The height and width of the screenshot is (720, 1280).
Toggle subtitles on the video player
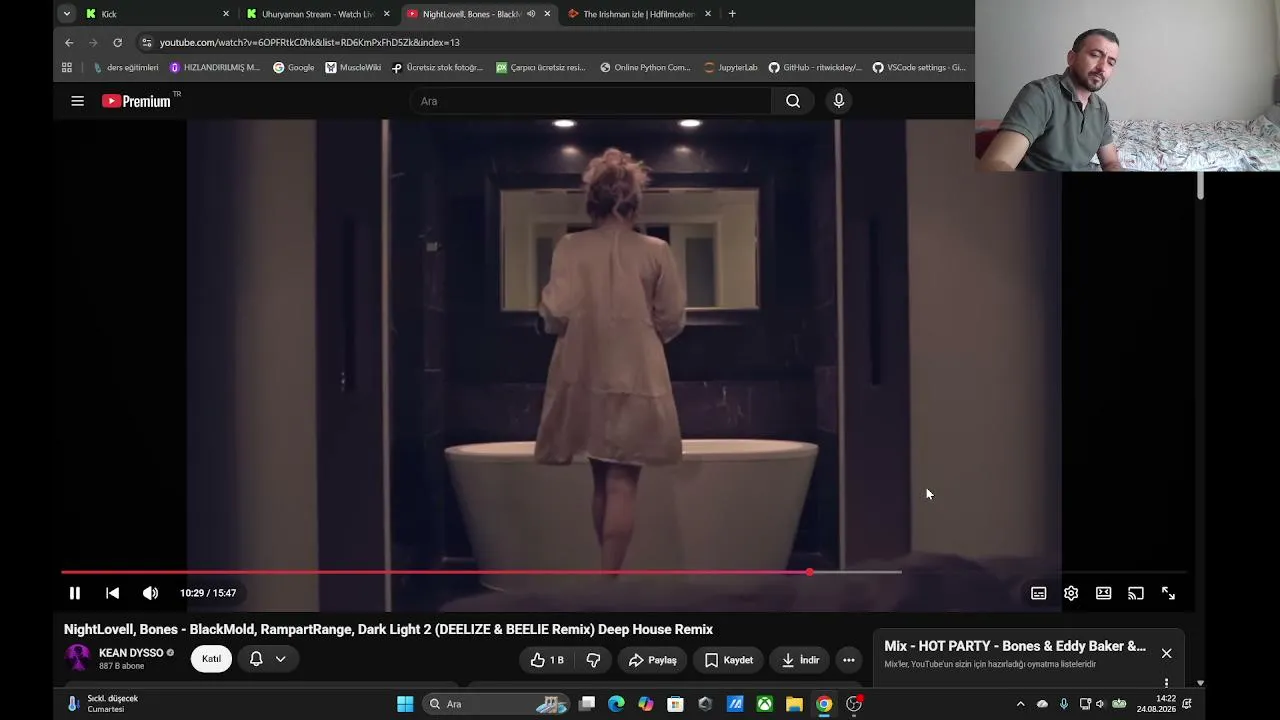[x=1039, y=593]
